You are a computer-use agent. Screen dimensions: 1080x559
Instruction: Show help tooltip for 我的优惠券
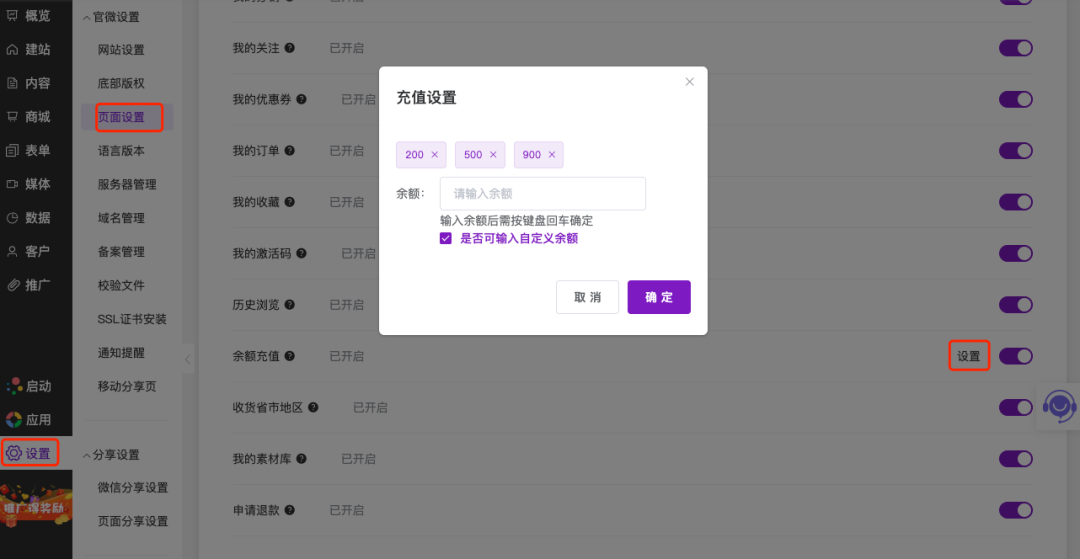pos(302,99)
